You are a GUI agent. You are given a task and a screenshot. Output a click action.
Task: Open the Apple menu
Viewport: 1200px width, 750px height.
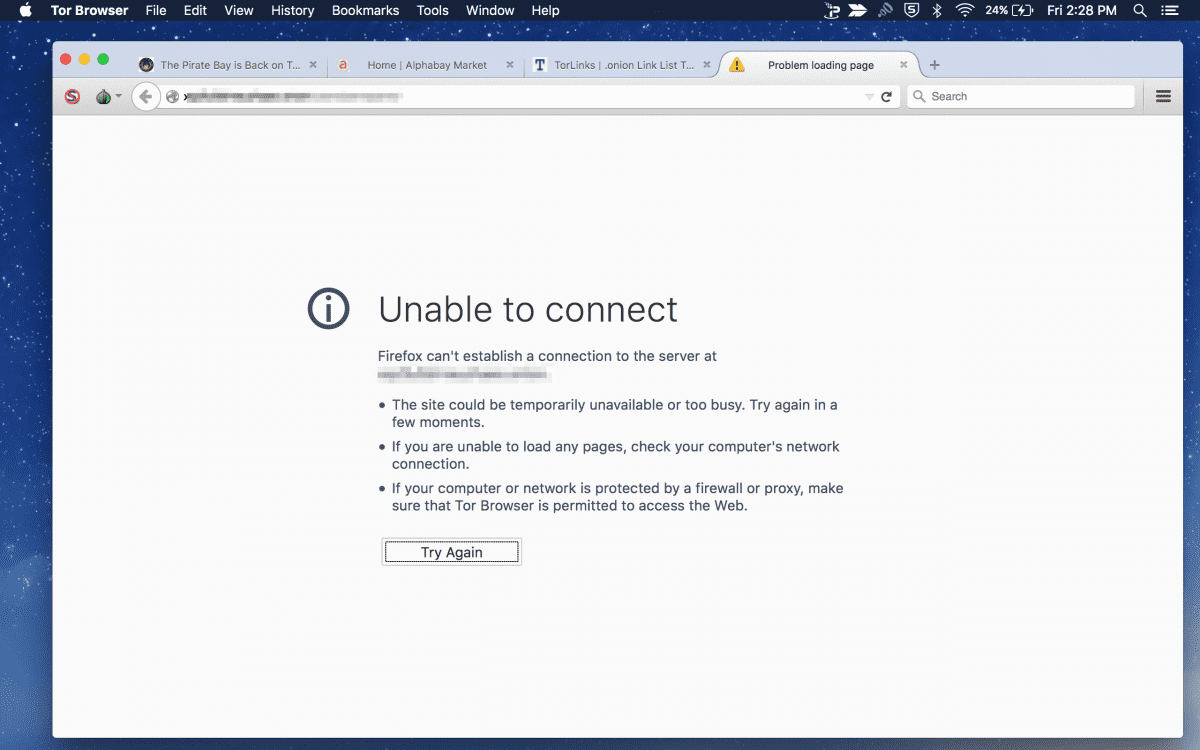pos(25,11)
